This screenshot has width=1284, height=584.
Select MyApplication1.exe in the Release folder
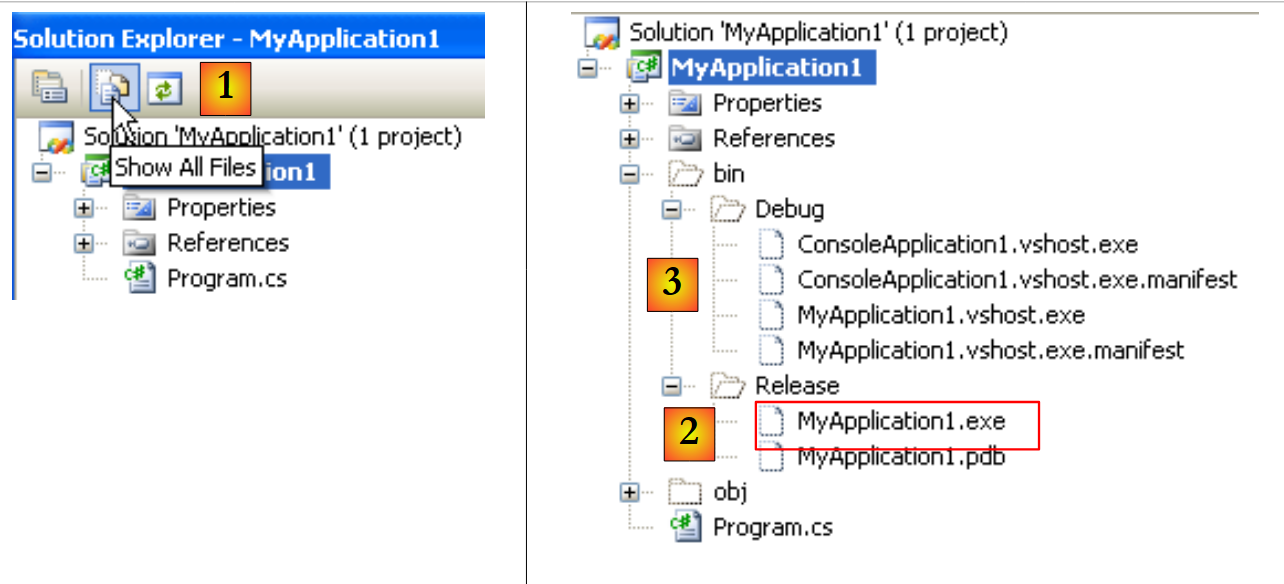[900, 422]
